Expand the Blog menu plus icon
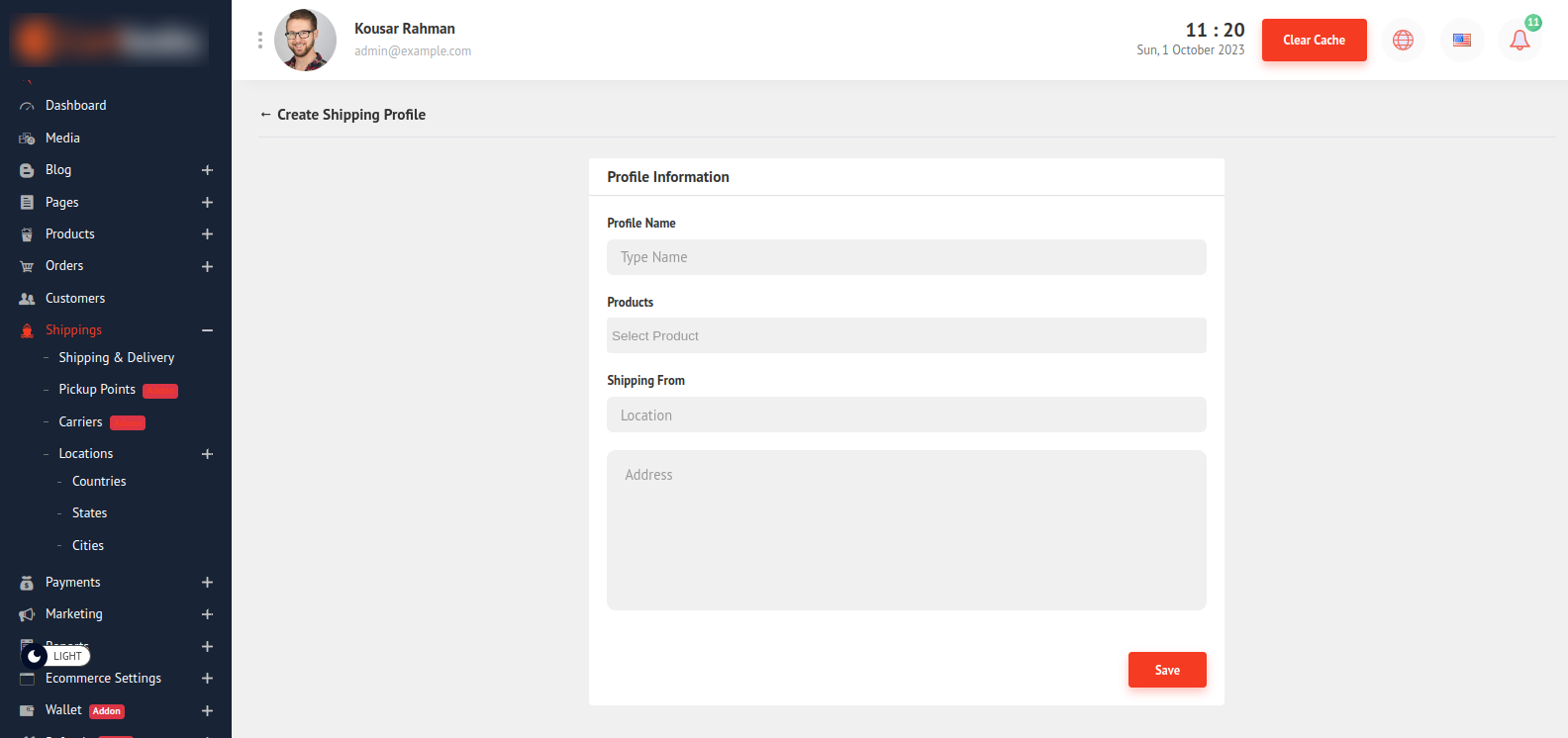 click(x=207, y=170)
